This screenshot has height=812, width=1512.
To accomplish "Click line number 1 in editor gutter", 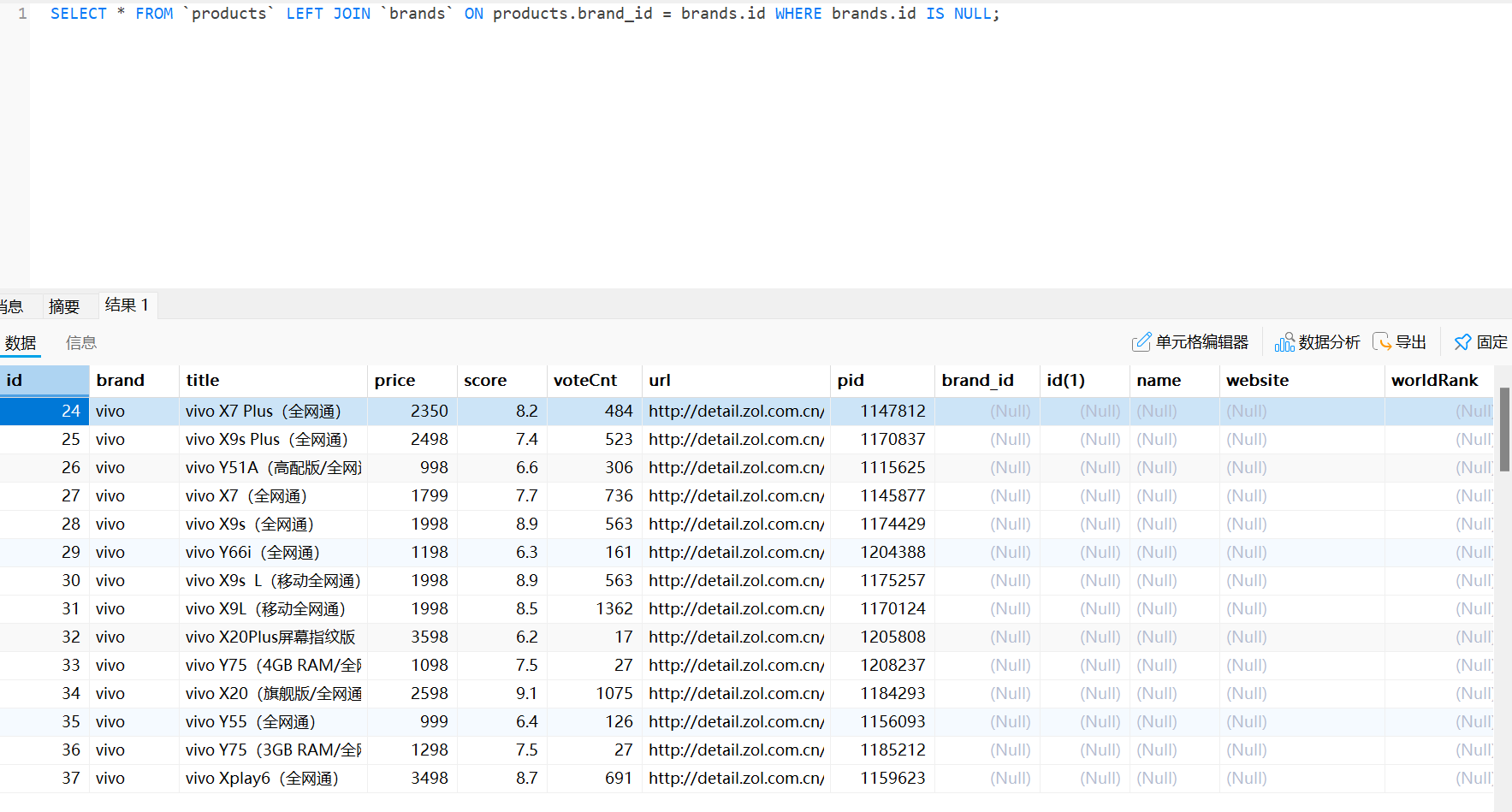I will click(22, 14).
